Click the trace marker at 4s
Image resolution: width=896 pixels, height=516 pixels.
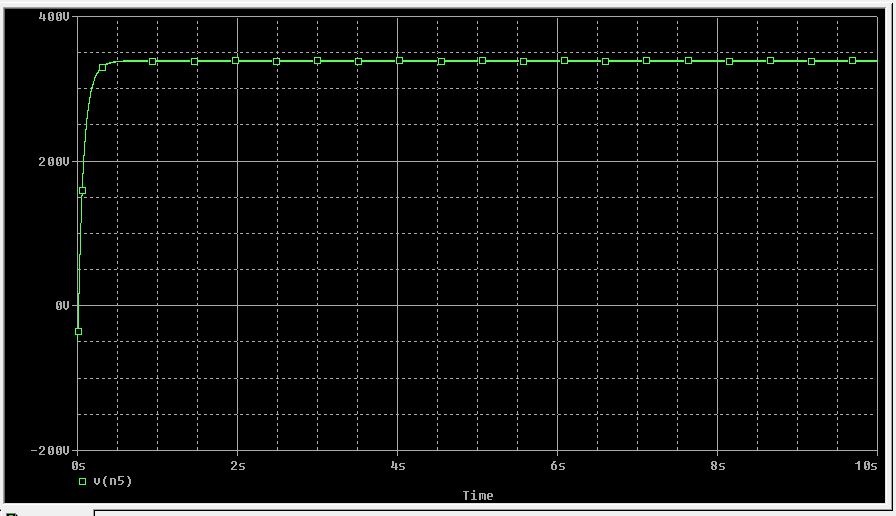coord(400,61)
